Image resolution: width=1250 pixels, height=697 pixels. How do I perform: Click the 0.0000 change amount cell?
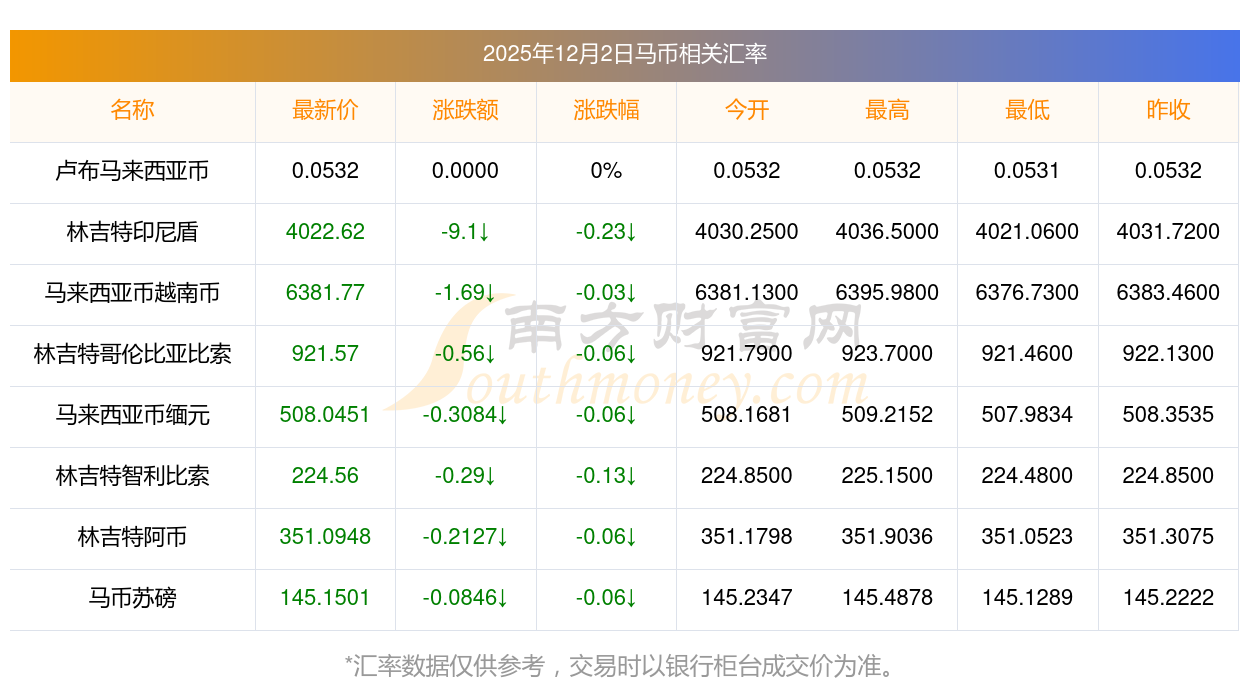[x=466, y=171]
